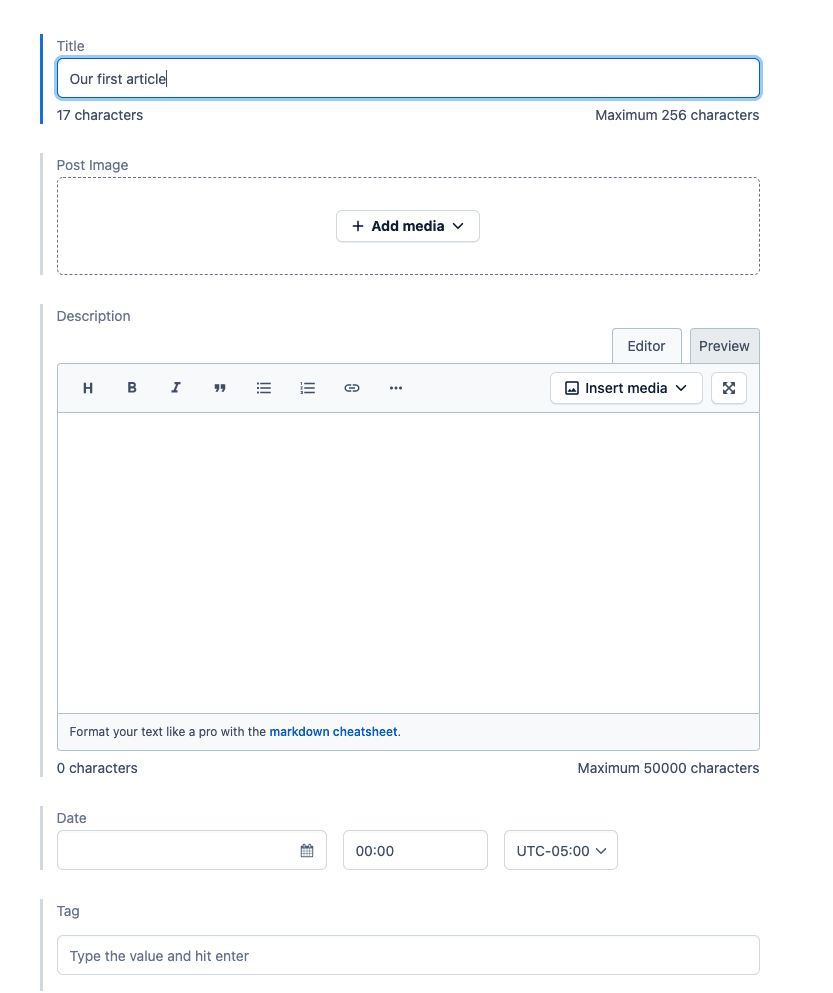The image size is (833, 993).
Task: Click the Title input field
Action: (x=408, y=79)
